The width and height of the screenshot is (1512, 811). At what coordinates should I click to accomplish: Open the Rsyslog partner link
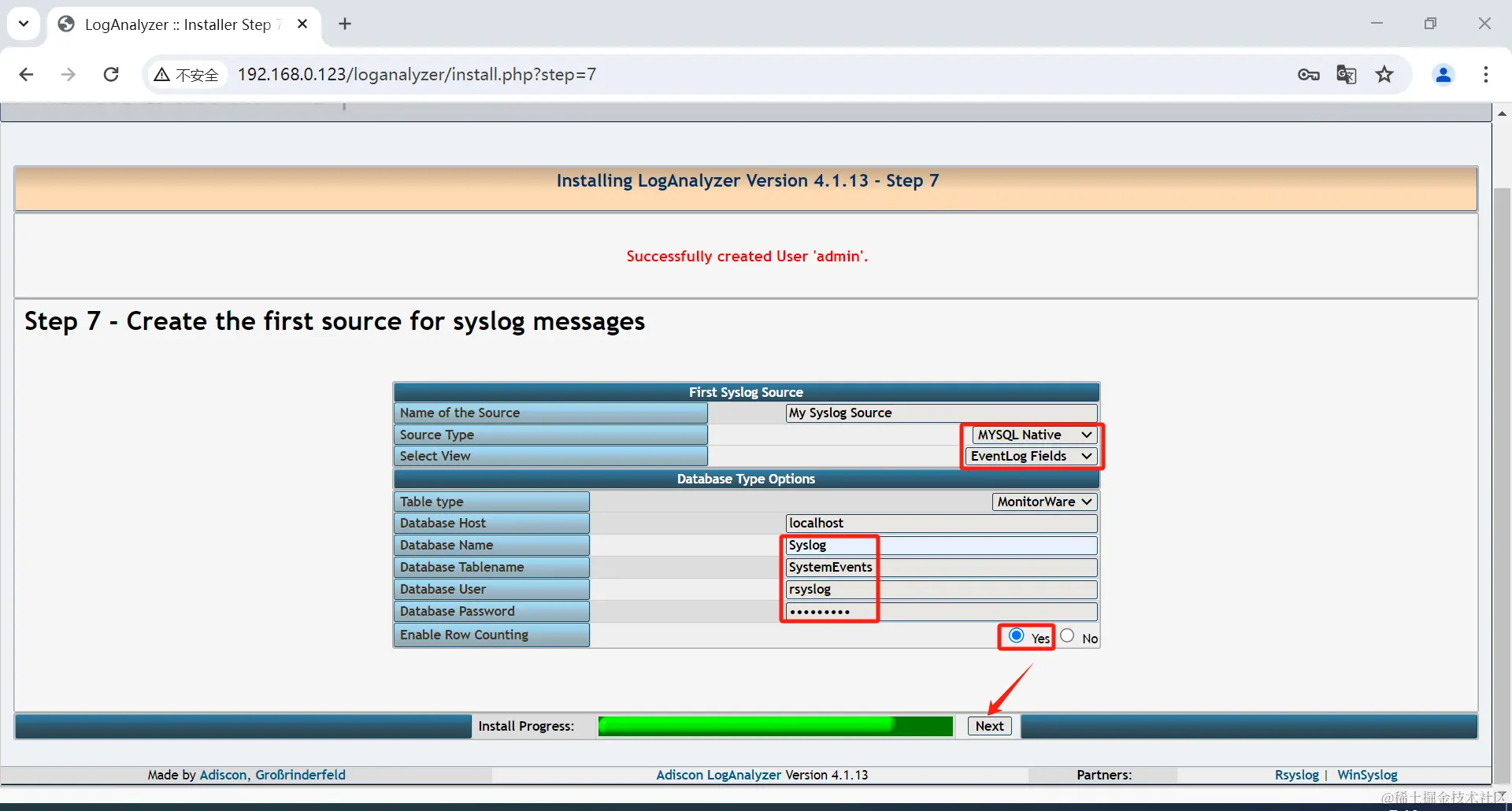[x=1296, y=775]
